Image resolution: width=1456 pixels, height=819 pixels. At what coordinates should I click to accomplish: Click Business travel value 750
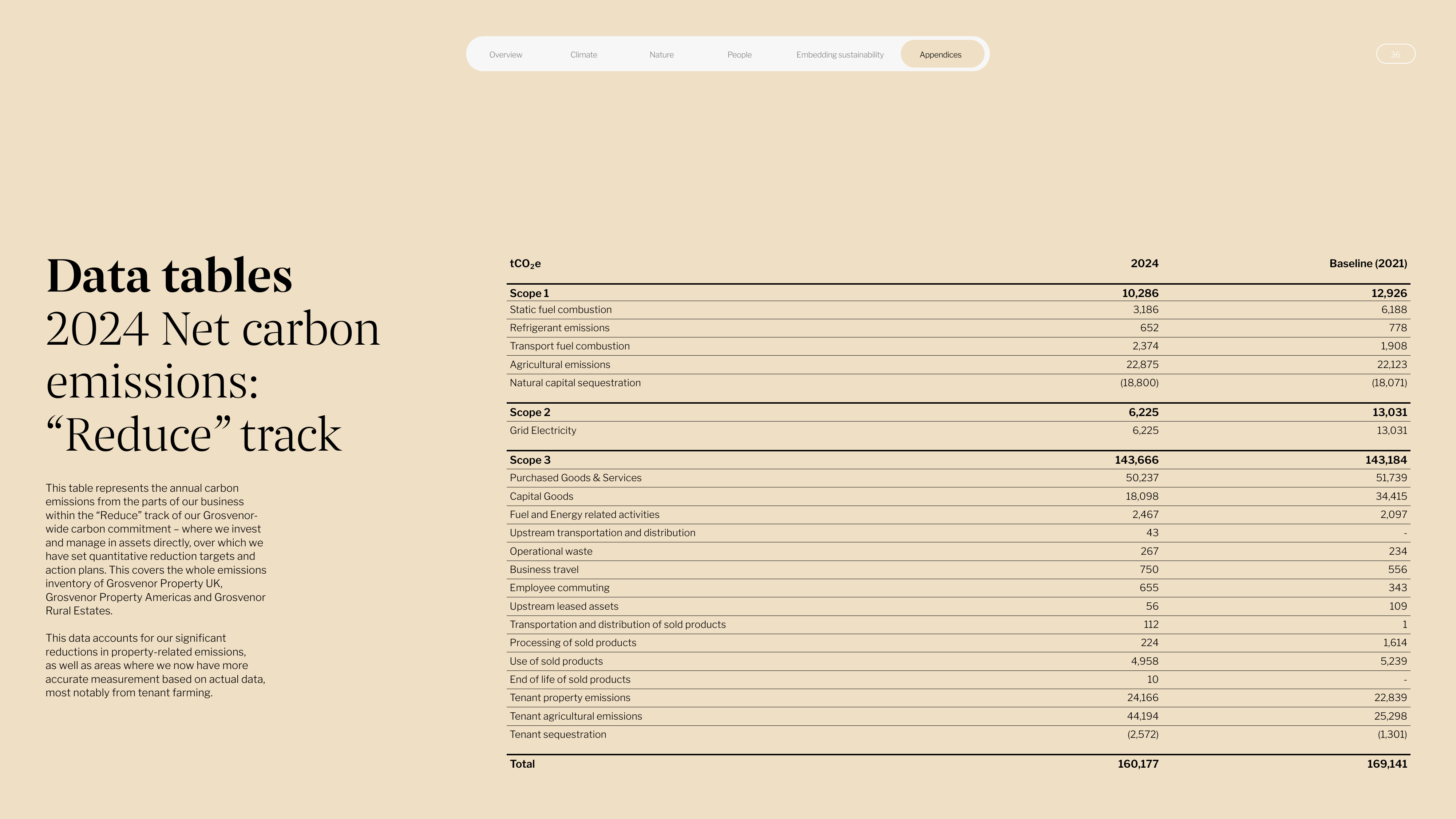coord(1148,569)
